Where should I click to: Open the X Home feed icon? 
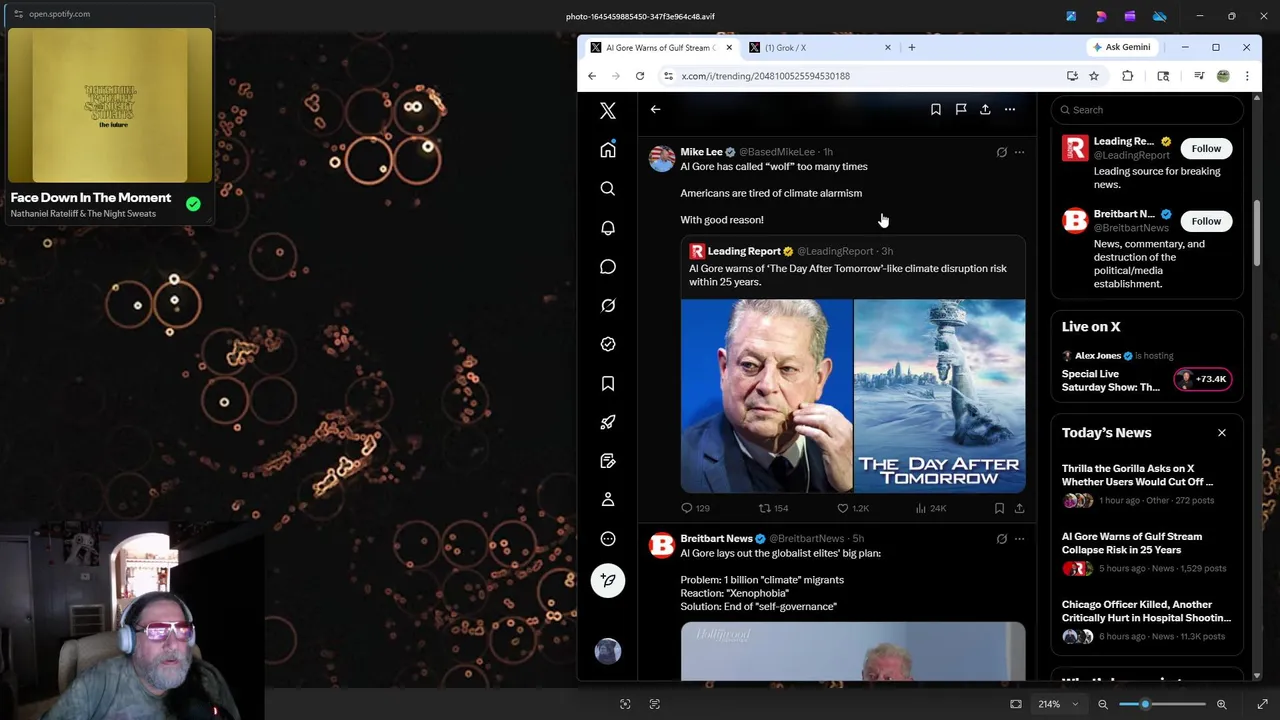[x=608, y=150]
